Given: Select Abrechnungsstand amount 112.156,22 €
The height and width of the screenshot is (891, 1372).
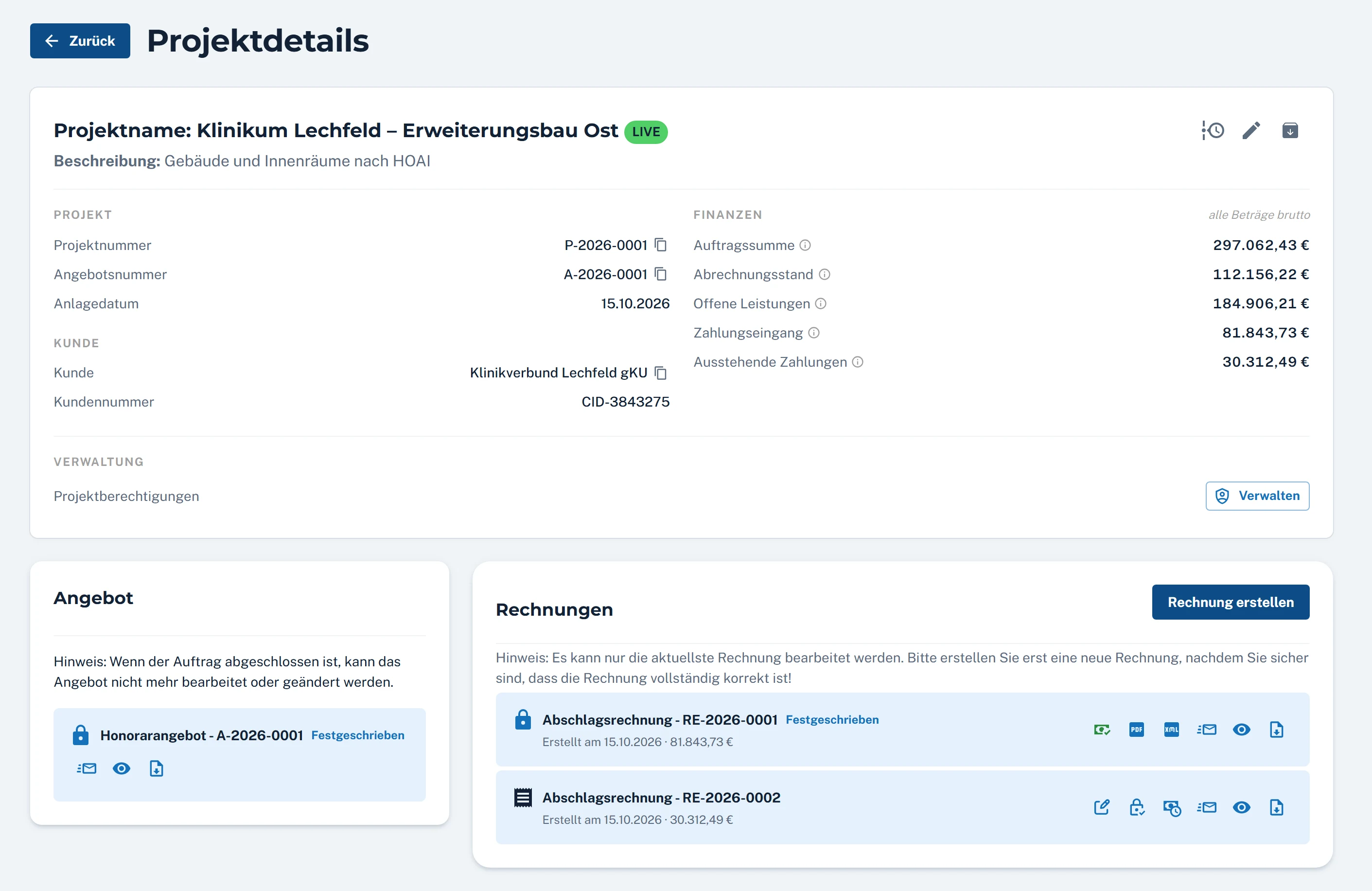Looking at the screenshot, I should (1261, 274).
